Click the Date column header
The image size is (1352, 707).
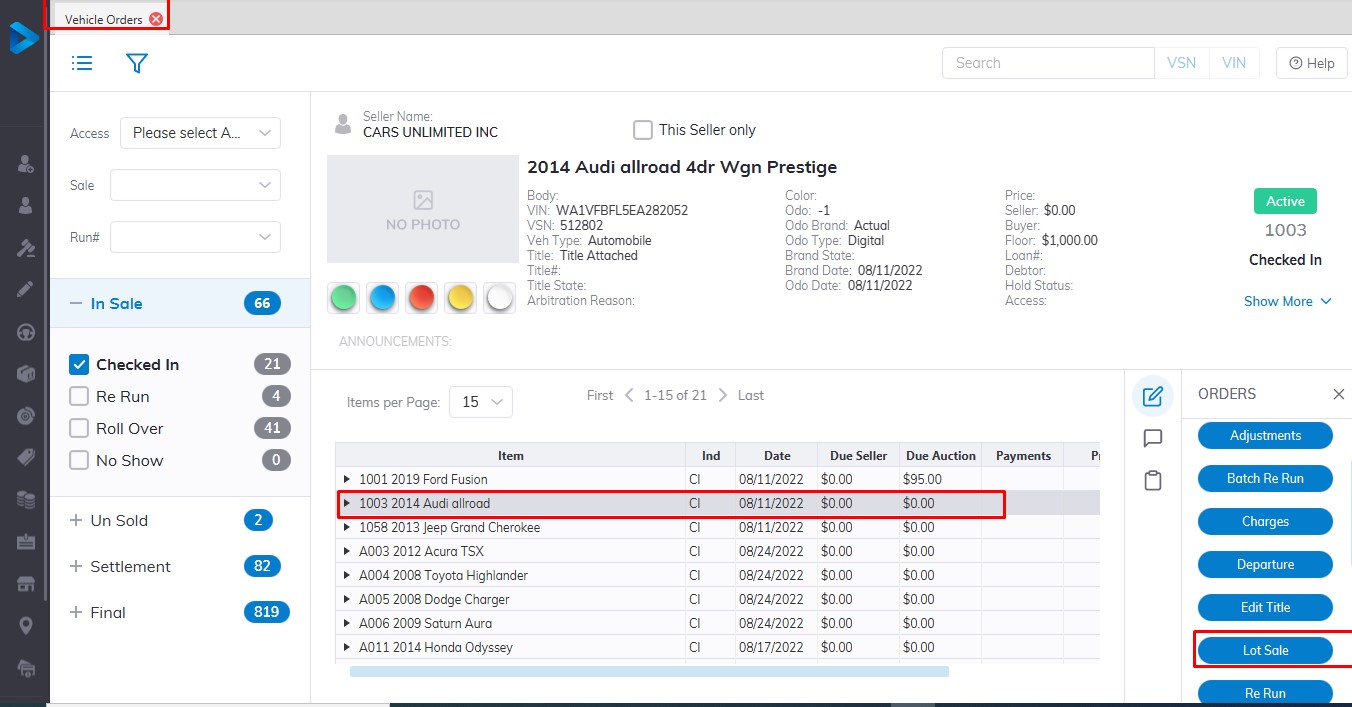coord(776,456)
